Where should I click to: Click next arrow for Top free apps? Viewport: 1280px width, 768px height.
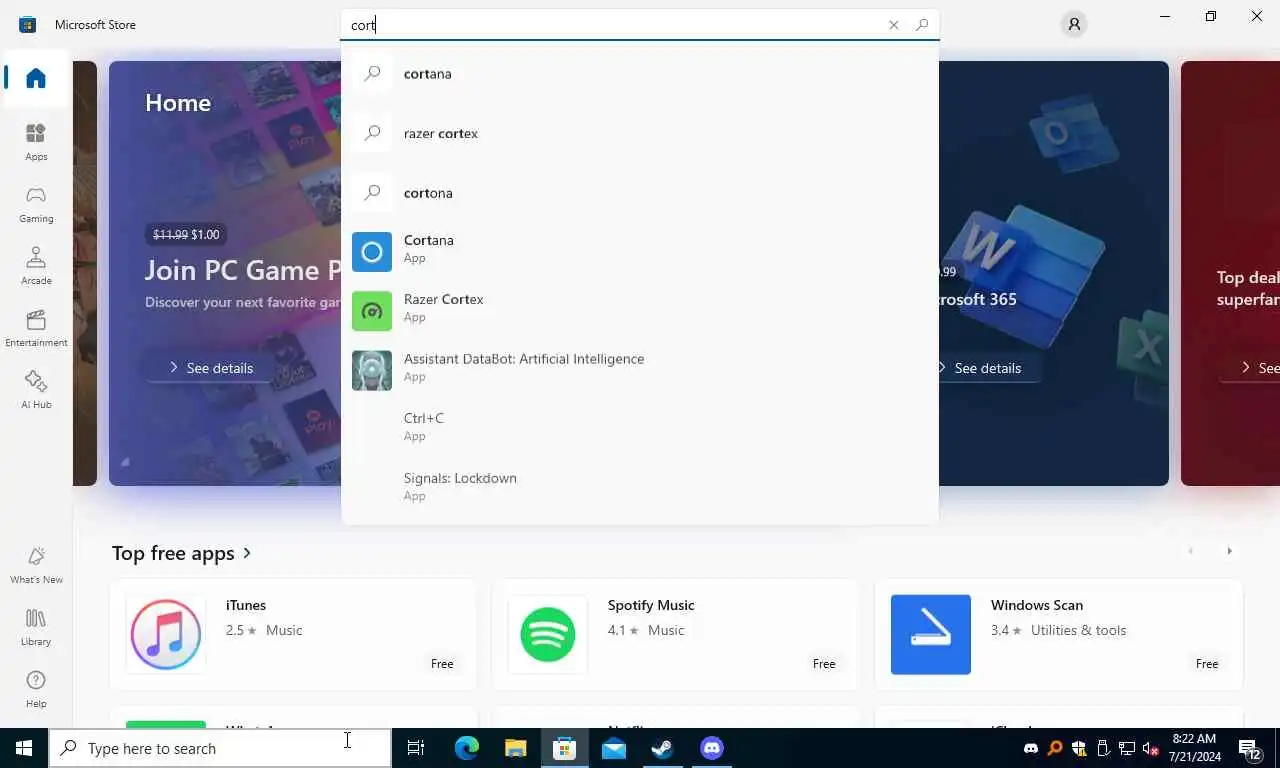(1229, 551)
